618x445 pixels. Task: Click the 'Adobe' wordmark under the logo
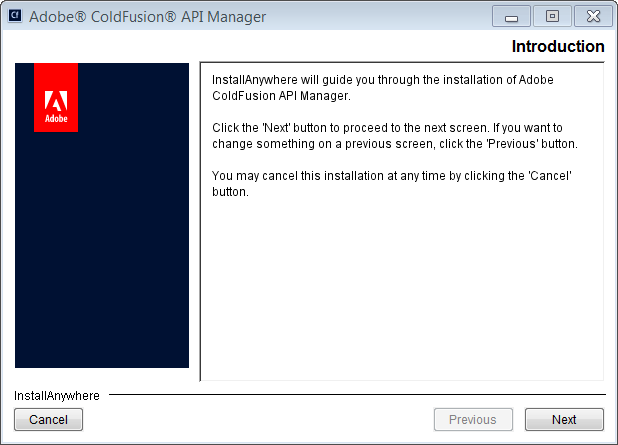tap(56, 119)
